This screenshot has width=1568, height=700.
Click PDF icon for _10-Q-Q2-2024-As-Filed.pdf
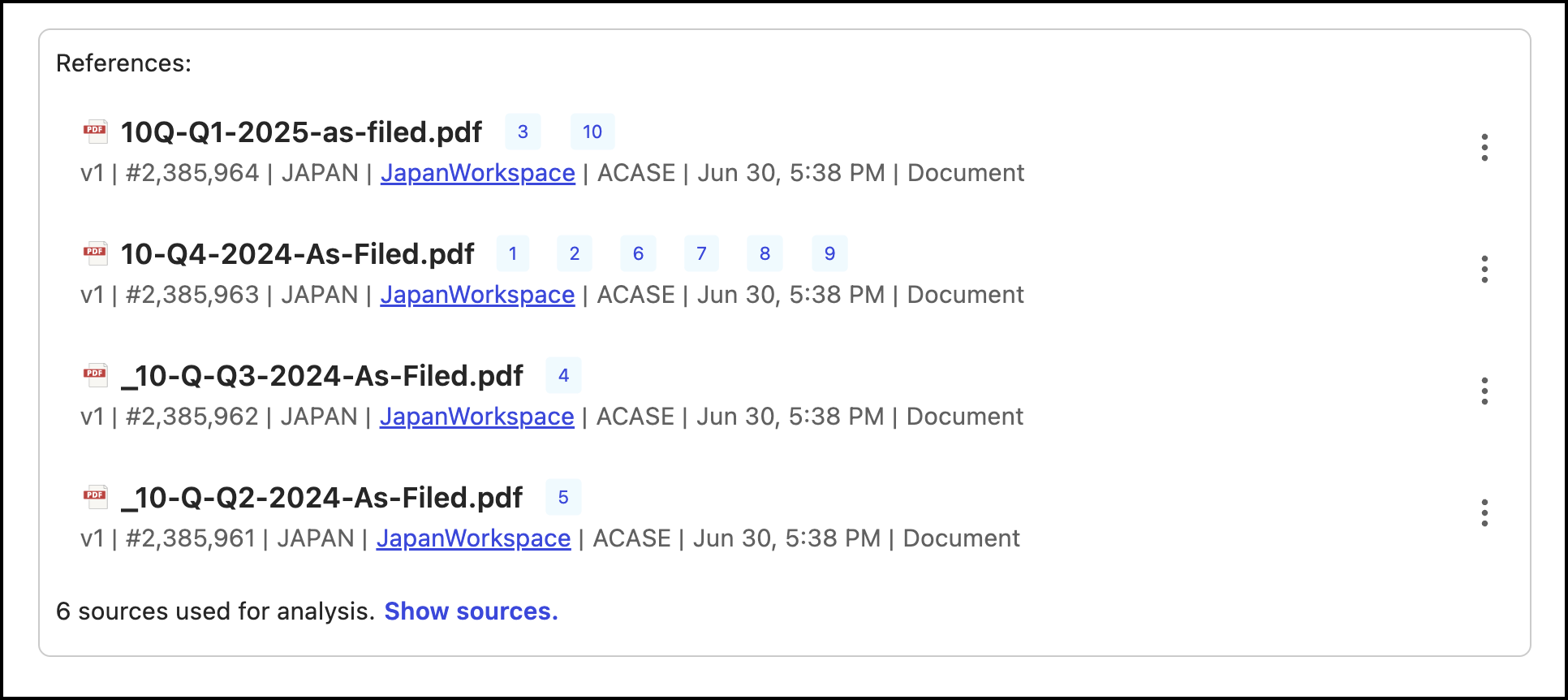tap(96, 497)
